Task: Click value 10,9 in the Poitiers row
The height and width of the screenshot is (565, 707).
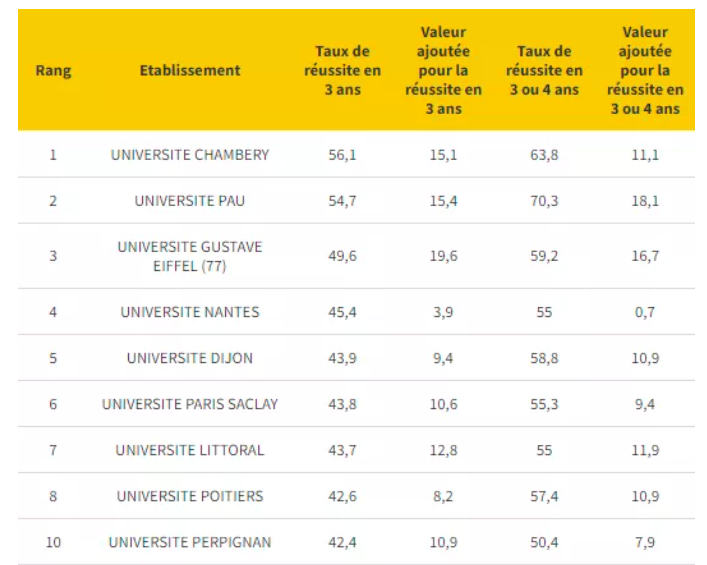Action: tap(645, 496)
